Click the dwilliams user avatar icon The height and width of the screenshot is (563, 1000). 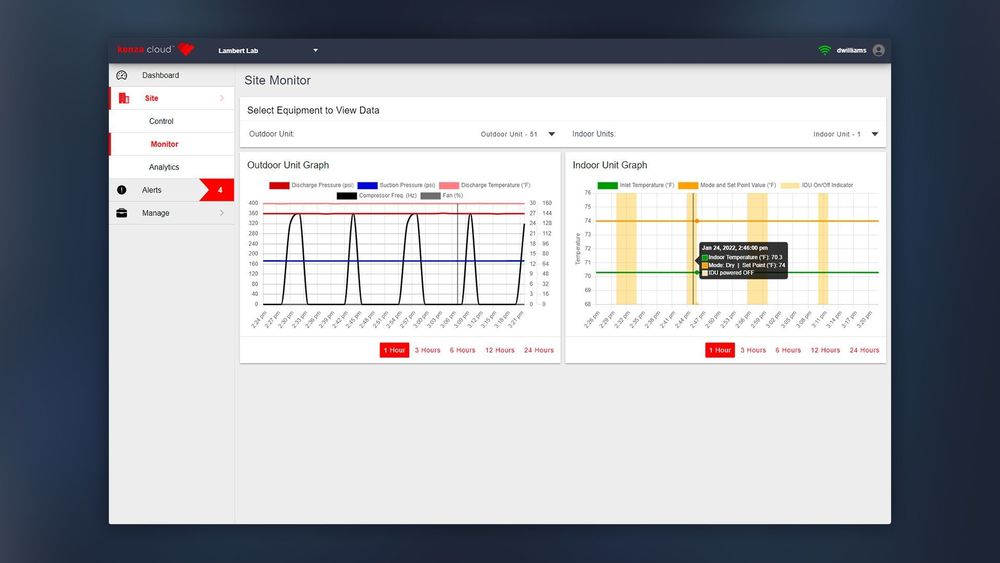point(878,50)
